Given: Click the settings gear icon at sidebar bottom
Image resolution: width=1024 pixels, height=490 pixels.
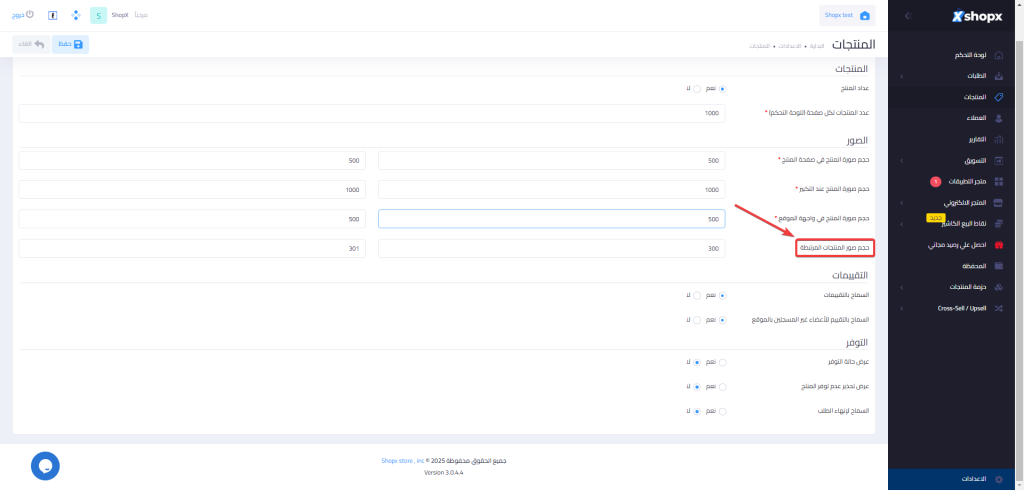Looking at the screenshot, I should click(x=998, y=479).
